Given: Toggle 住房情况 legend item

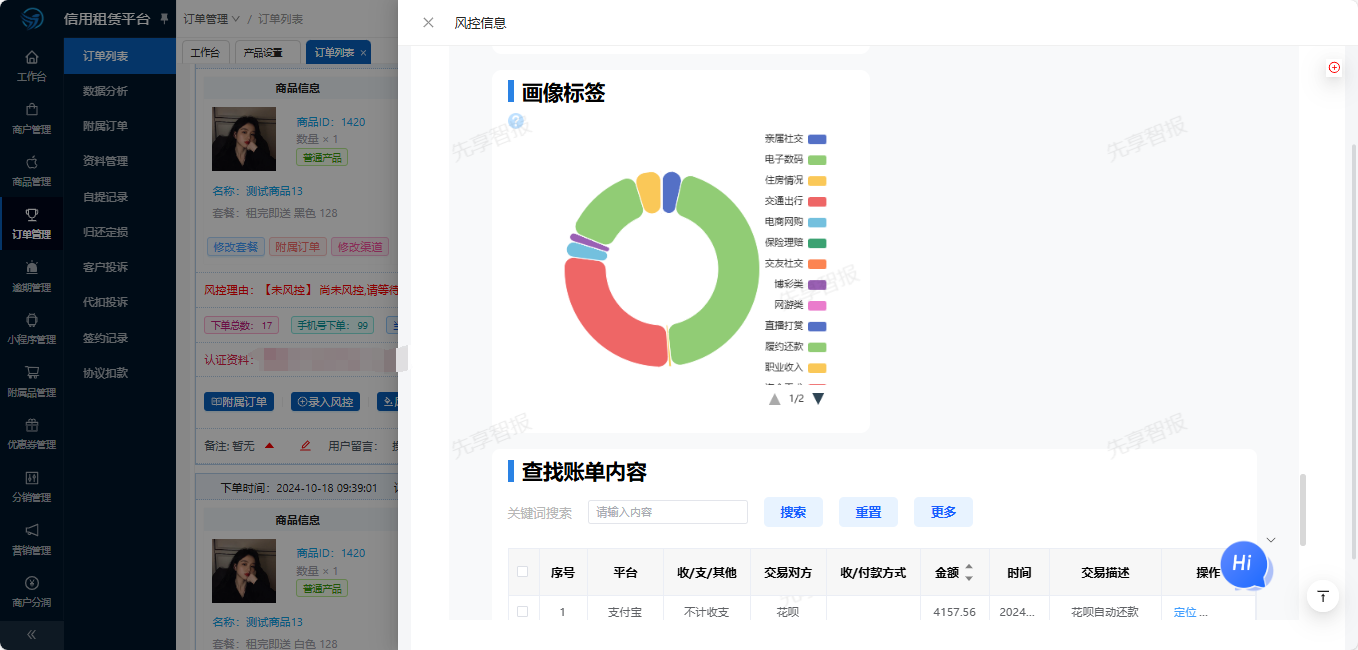Looking at the screenshot, I should [795, 181].
